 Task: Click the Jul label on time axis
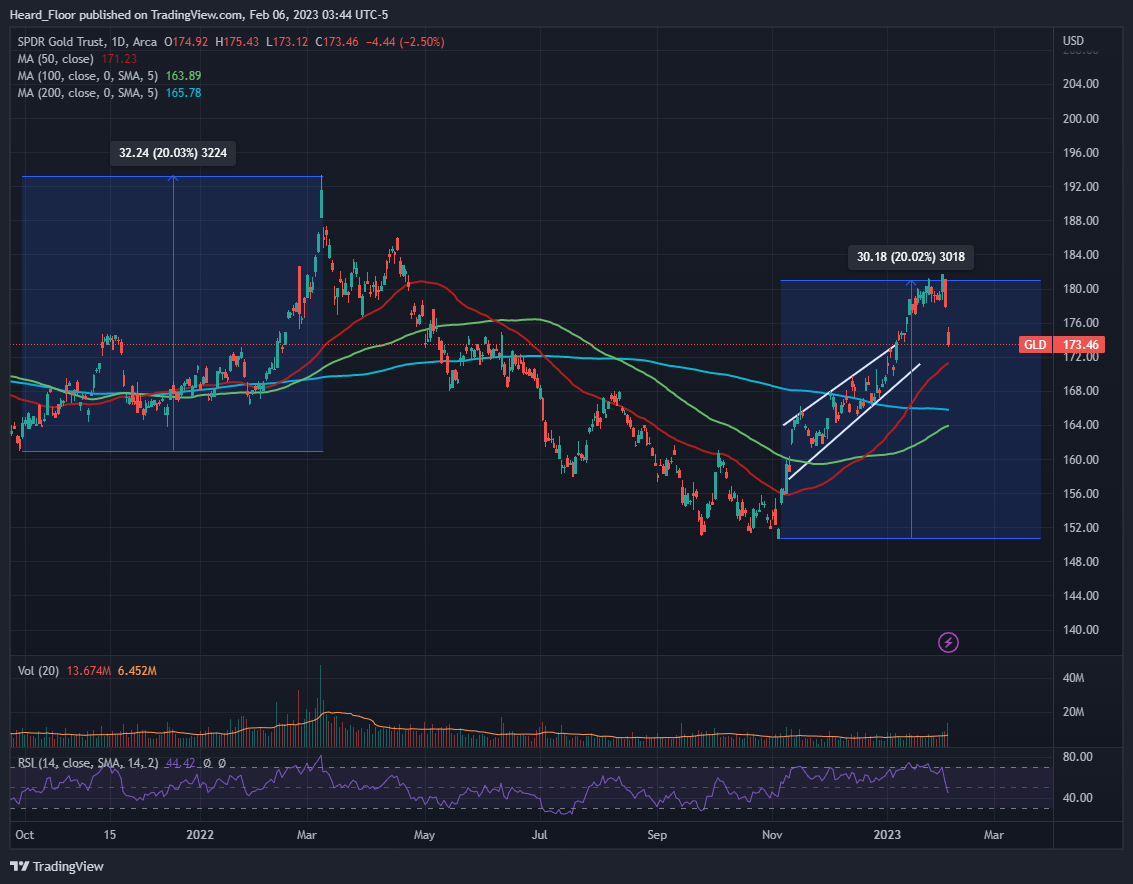tap(539, 834)
